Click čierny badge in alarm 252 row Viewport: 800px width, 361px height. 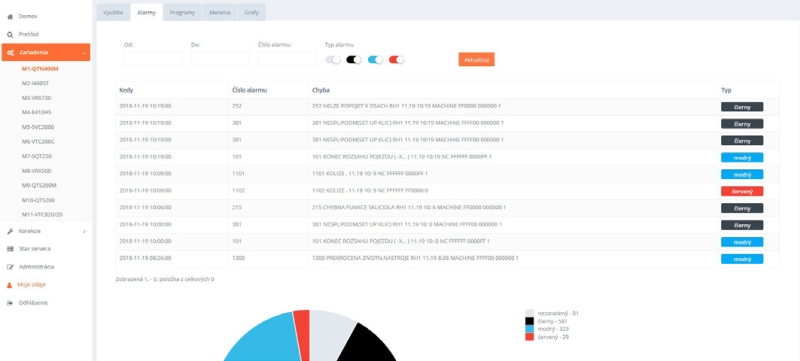(x=742, y=107)
